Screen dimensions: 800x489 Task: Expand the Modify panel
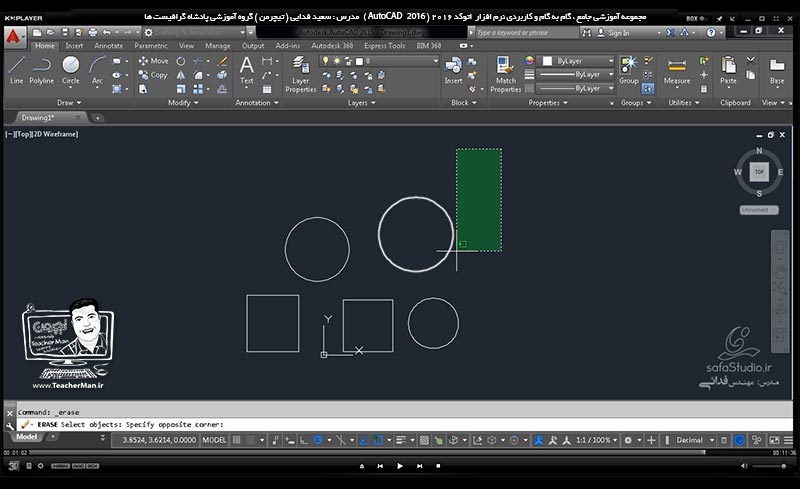click(x=183, y=103)
